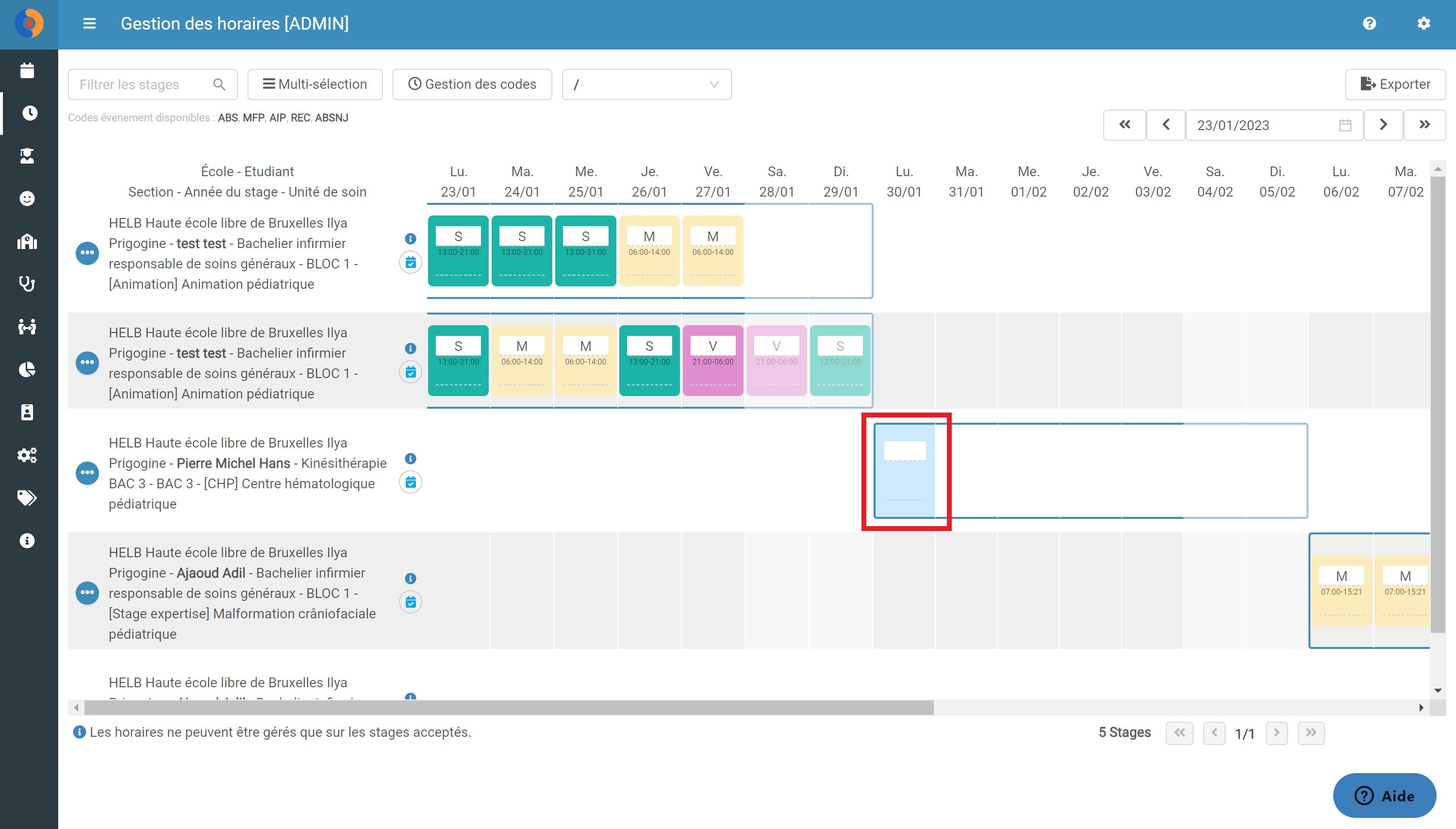Image resolution: width=1456 pixels, height=829 pixels.
Task: Open the stethoscope icon in sidebar
Action: [x=27, y=284]
